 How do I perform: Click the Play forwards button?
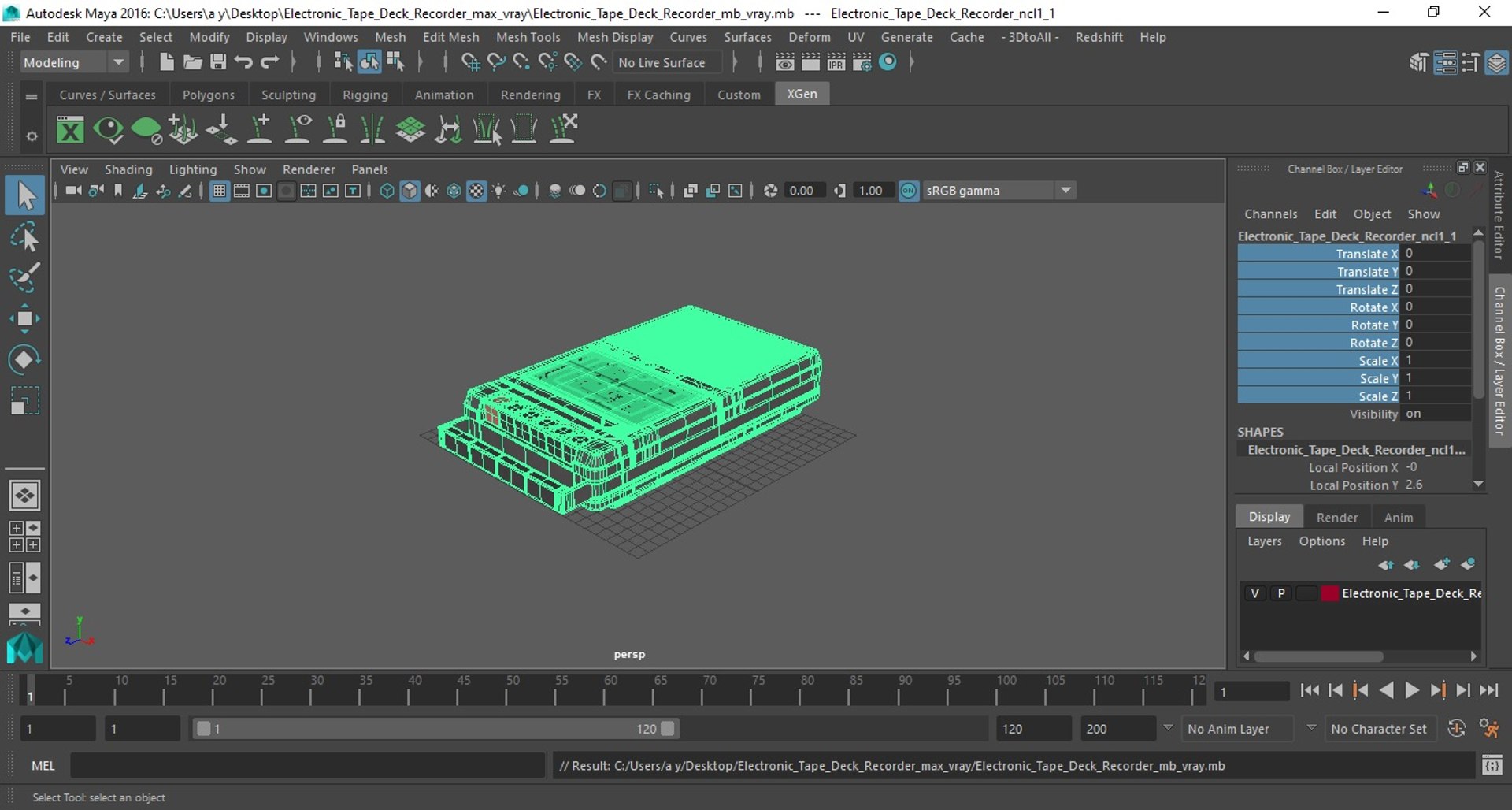tap(1412, 690)
